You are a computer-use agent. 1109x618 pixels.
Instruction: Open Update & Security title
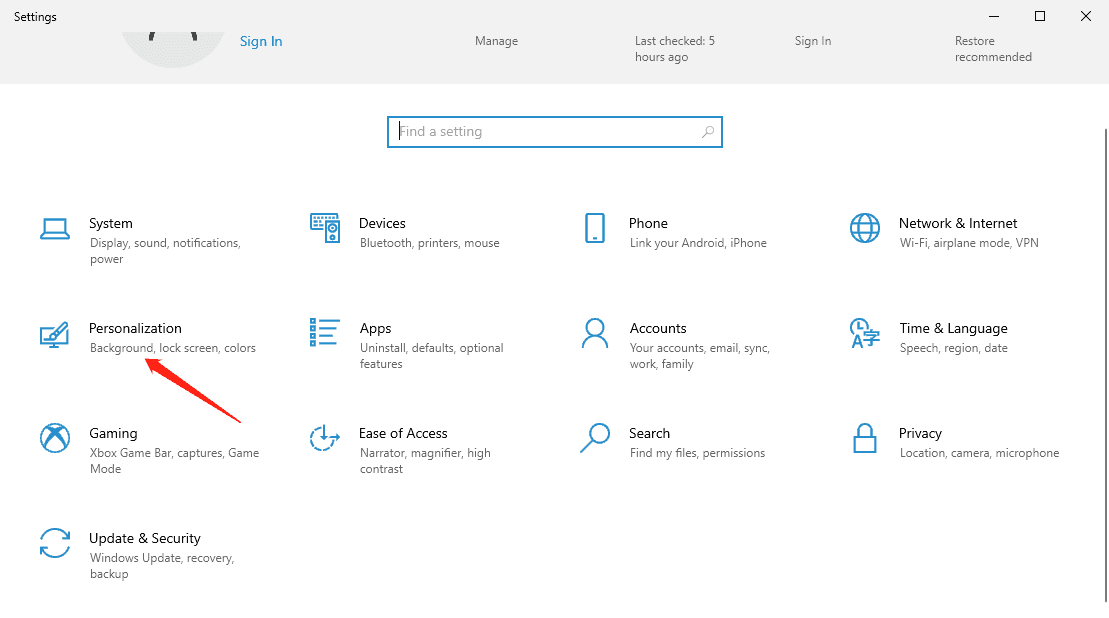145,538
